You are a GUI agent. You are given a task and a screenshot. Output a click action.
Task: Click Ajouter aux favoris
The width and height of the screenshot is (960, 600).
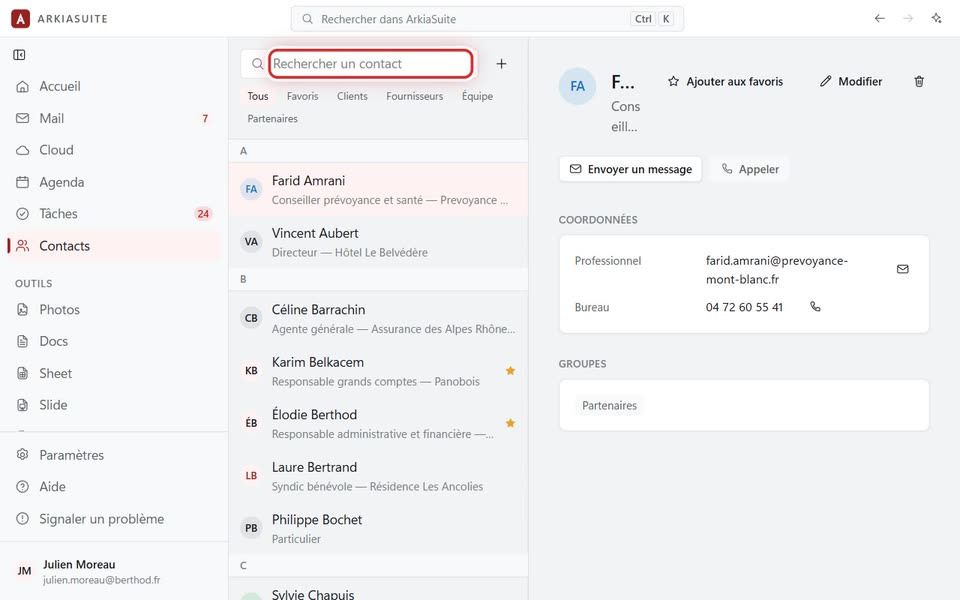pyautogui.click(x=726, y=81)
